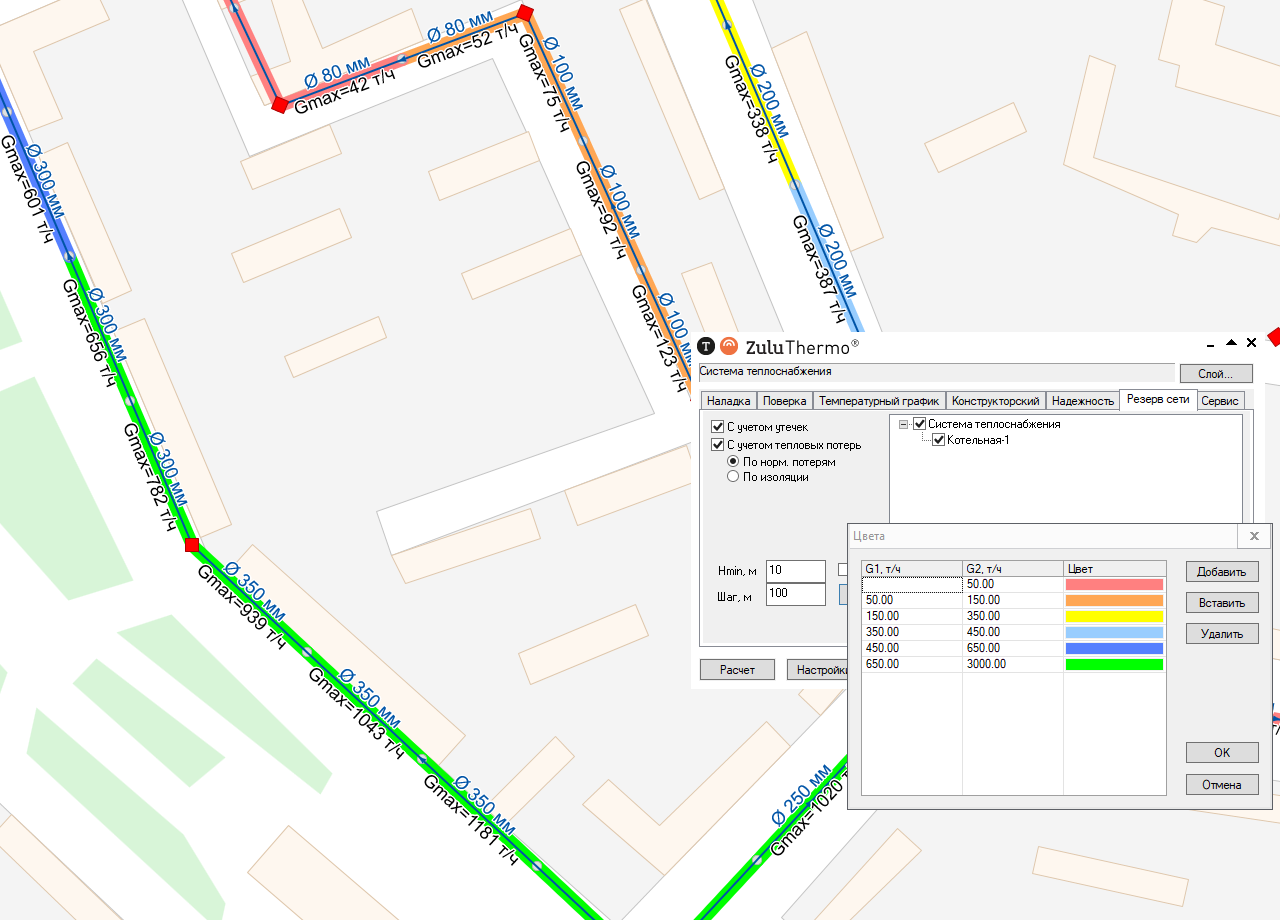Image resolution: width=1280 pixels, height=920 pixels.
Task: Uncheck Котельная-1 in the tree
Action: click(938, 440)
